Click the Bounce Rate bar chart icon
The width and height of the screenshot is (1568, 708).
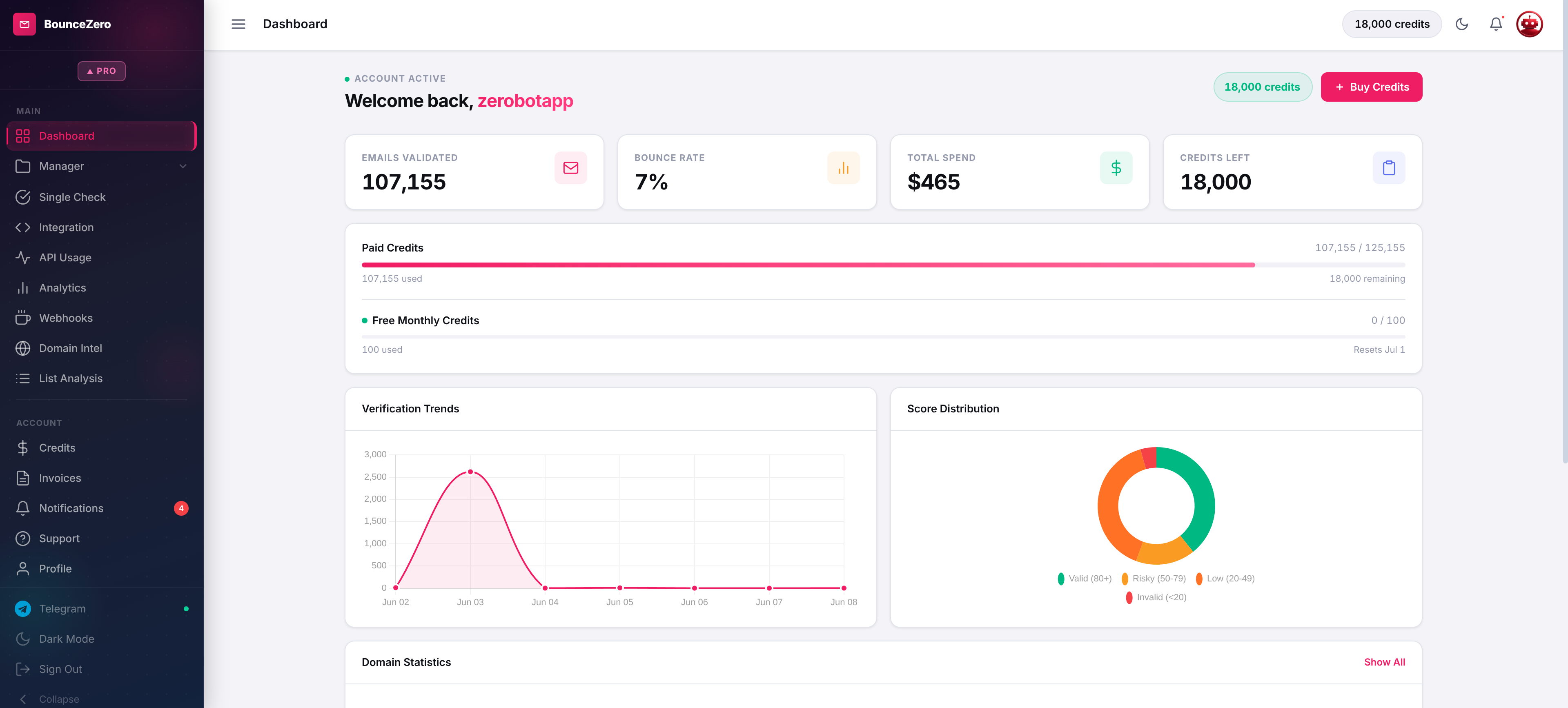pos(843,167)
